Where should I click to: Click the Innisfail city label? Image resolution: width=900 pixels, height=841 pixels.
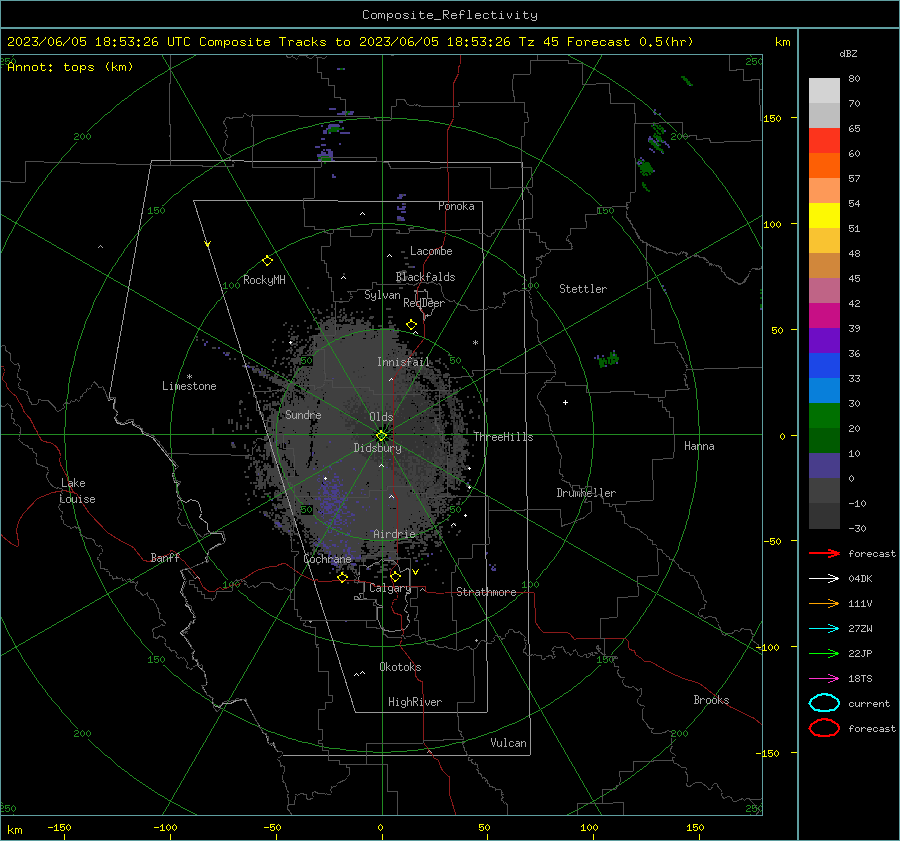tap(404, 362)
